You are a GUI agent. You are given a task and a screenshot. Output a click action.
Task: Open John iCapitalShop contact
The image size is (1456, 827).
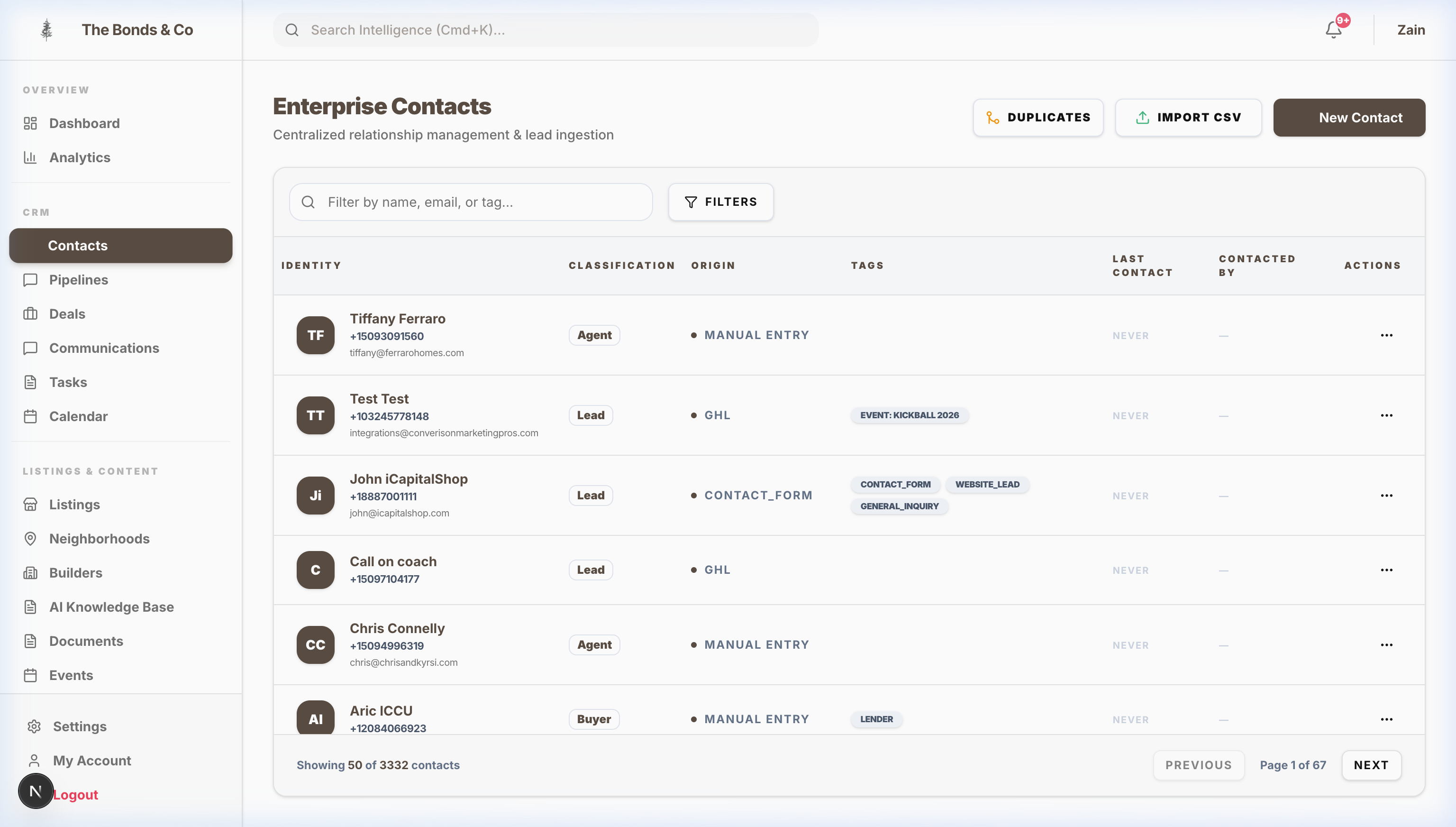[408, 479]
